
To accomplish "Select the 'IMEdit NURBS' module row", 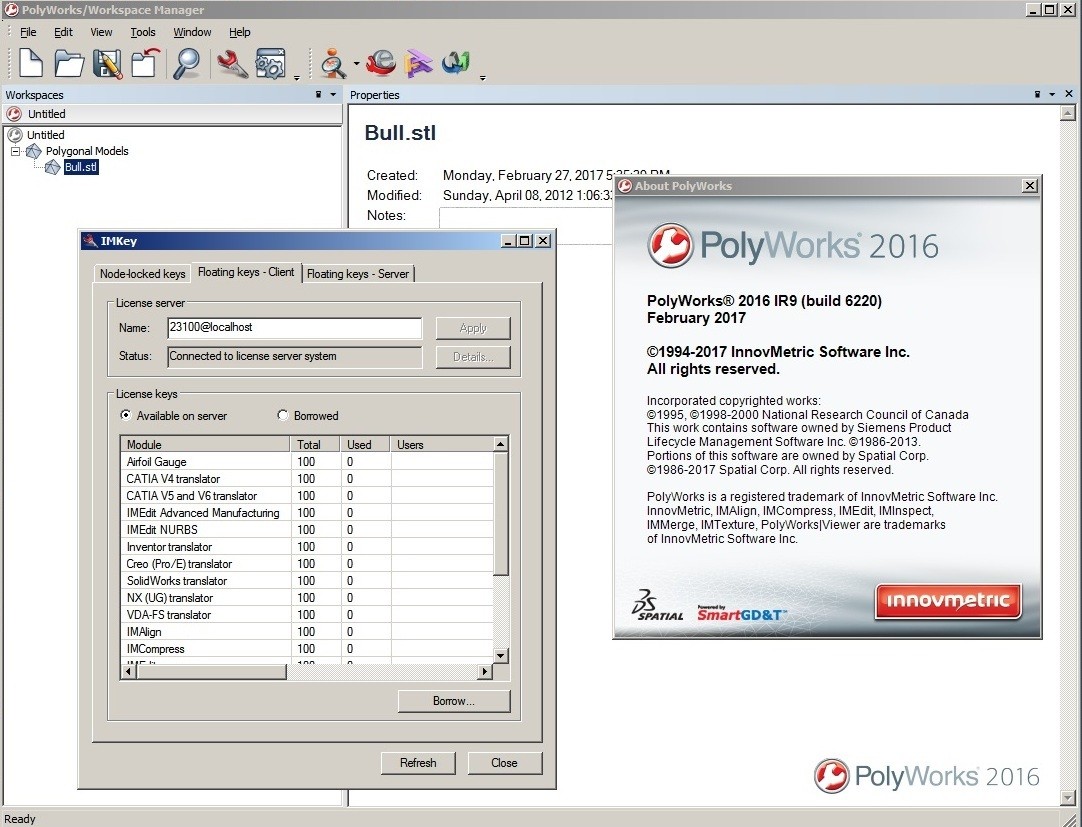I will click(307, 530).
